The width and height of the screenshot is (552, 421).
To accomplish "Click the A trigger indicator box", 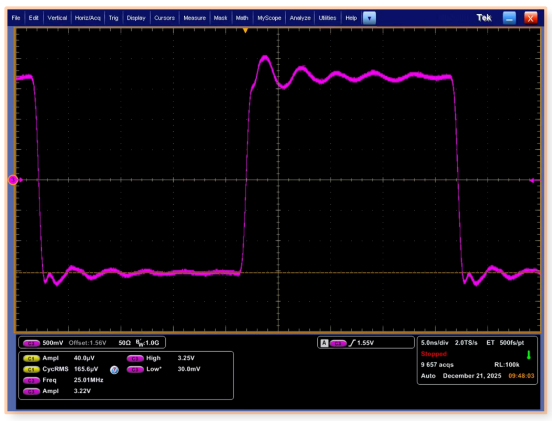I will click(x=324, y=343).
